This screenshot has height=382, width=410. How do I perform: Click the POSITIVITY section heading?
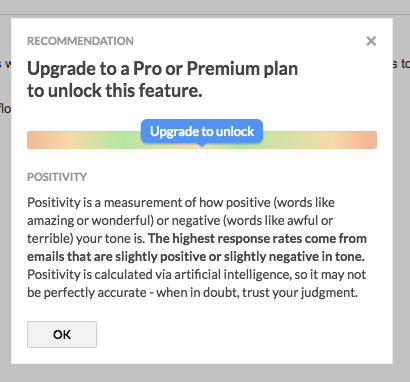(x=57, y=177)
